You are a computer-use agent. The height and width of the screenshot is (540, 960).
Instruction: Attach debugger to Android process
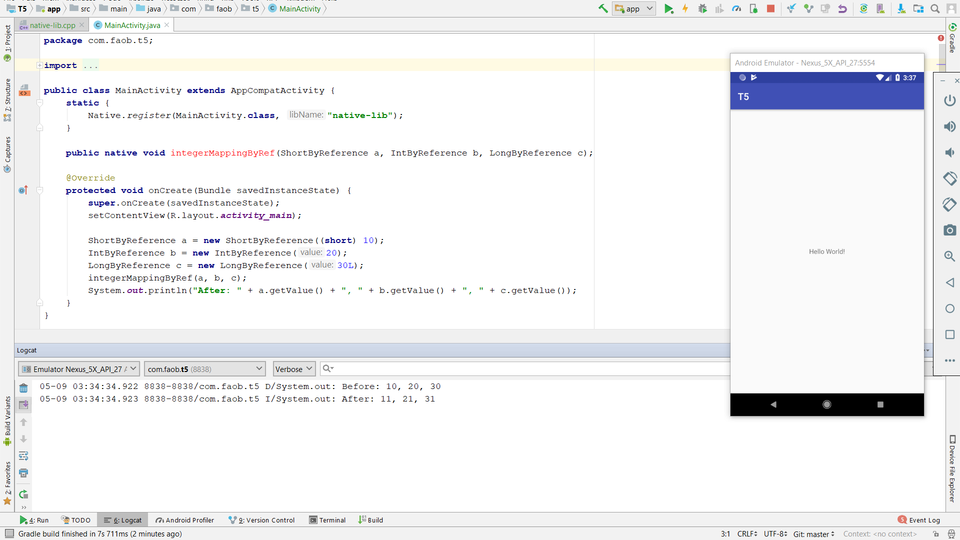pos(754,9)
